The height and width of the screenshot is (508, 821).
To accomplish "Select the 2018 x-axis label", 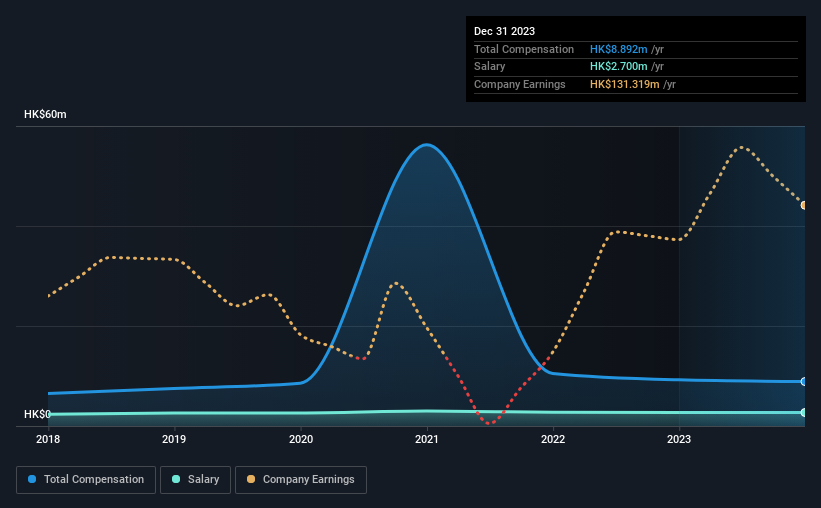I will coord(48,439).
